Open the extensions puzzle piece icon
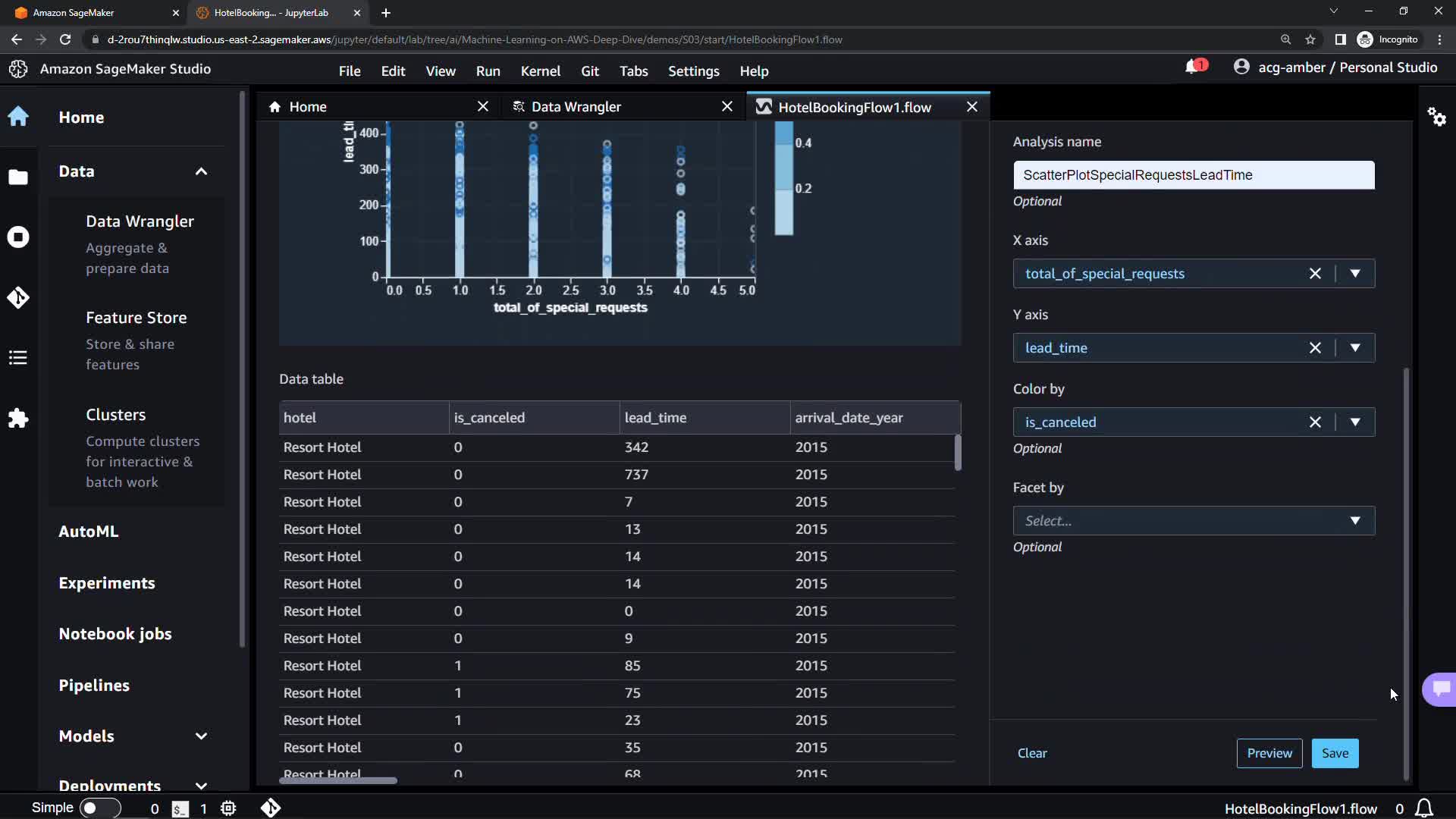Viewport: 1456px width, 819px height. (x=18, y=419)
